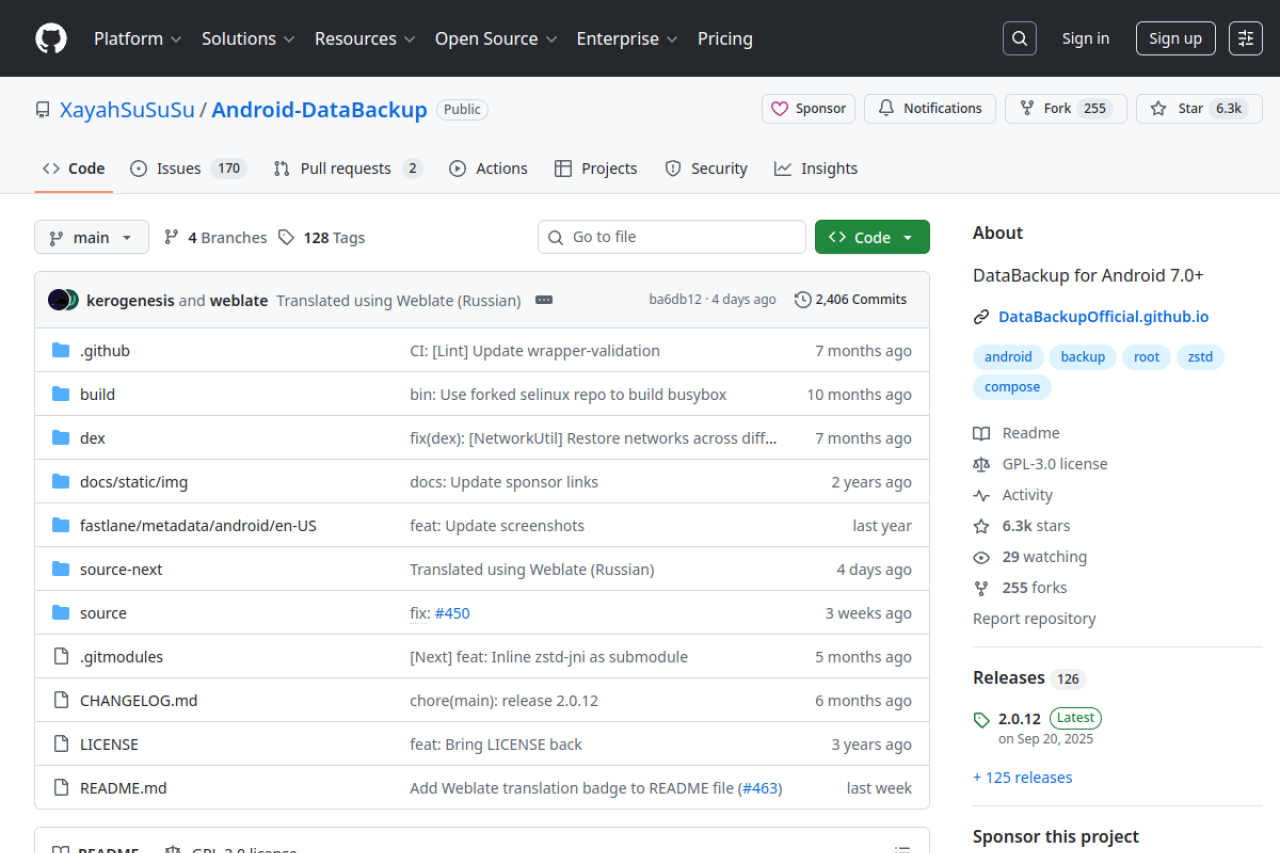
Task: Open the .github folder icon
Action: 60,350
